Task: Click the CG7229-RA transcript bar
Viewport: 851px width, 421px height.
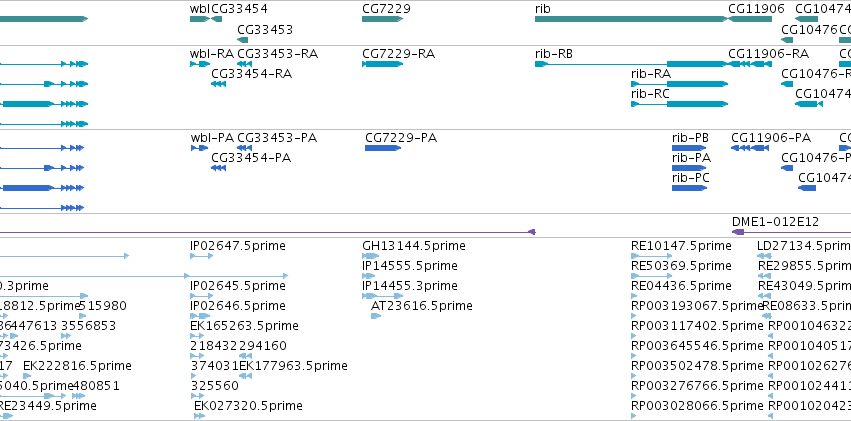Action: [x=383, y=64]
